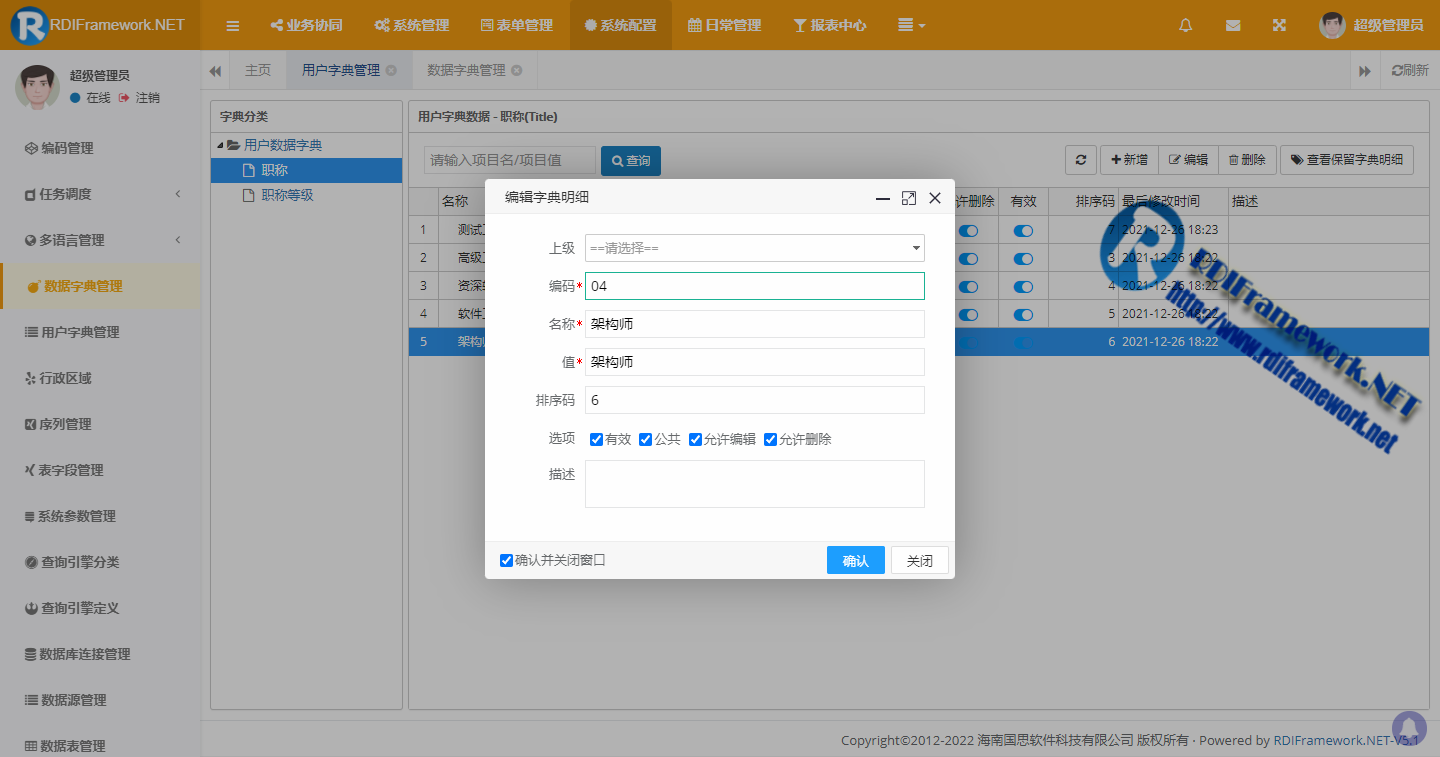The image size is (1440, 757).
Task: Uncheck 确认并关闭窗口 checkbox
Action: (x=506, y=560)
